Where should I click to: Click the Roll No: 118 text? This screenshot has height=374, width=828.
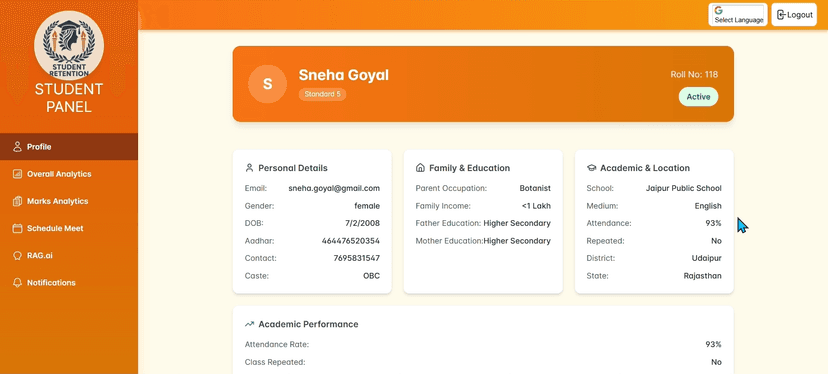click(694, 74)
